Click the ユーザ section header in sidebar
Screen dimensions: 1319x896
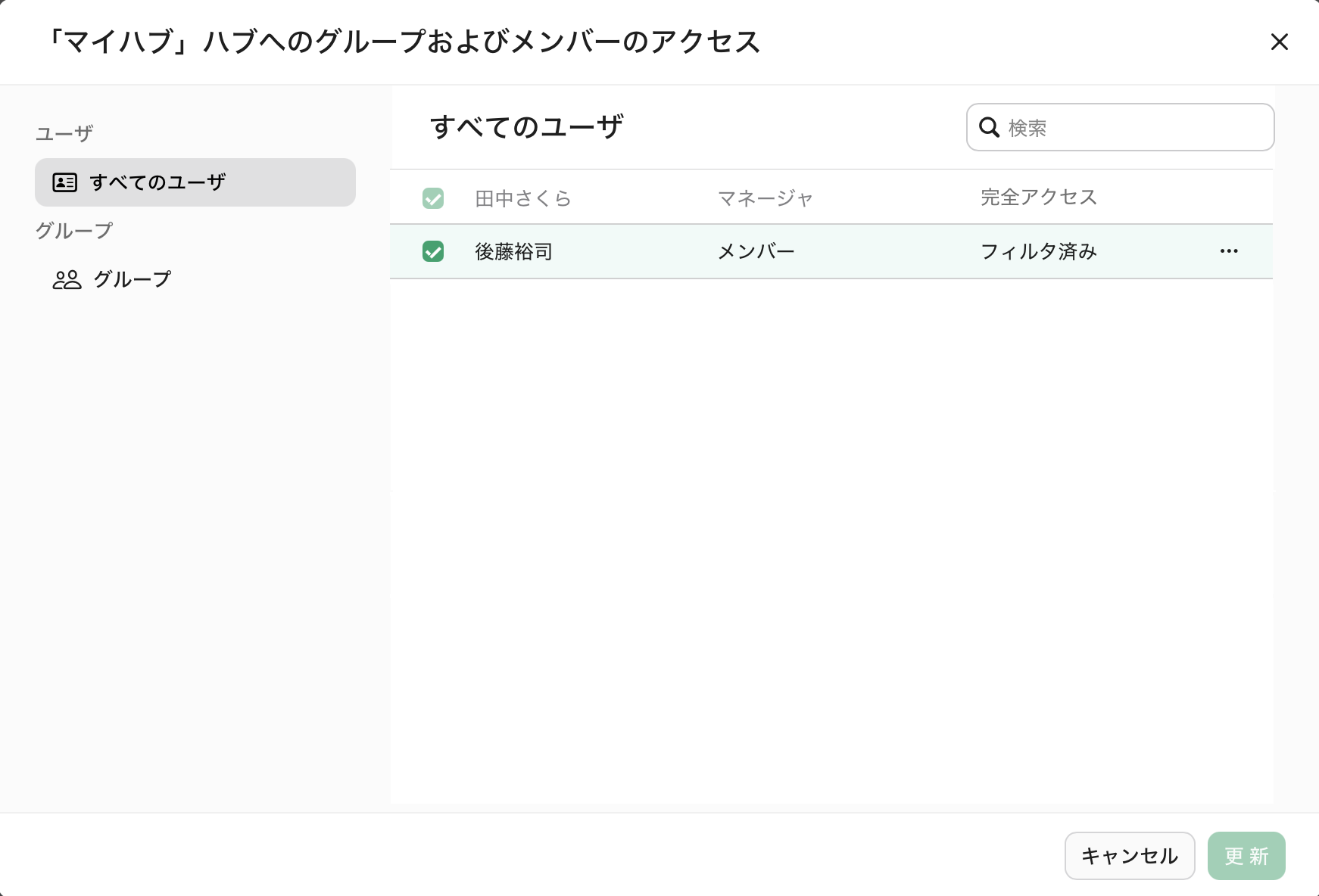point(64,134)
